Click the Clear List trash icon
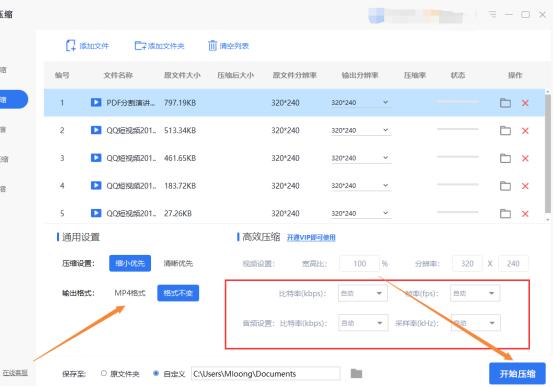The width and height of the screenshot is (554, 387). tap(212, 46)
